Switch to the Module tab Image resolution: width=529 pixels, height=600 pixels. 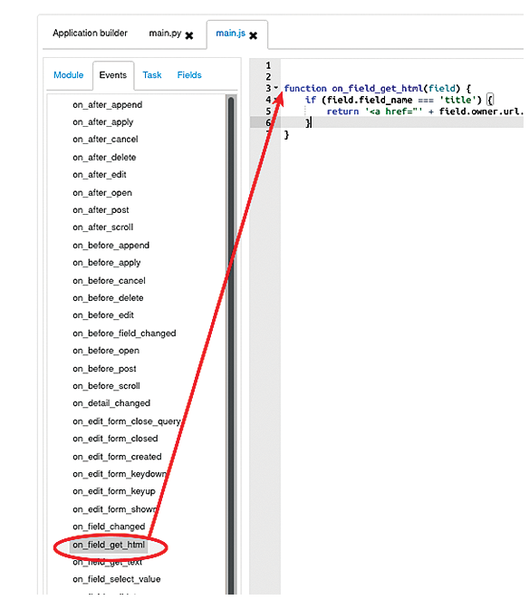point(69,75)
